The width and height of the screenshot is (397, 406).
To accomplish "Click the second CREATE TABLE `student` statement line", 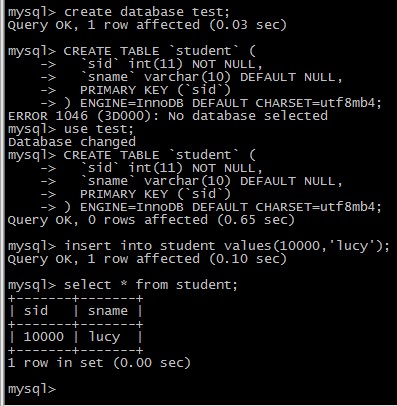I will (132, 155).
